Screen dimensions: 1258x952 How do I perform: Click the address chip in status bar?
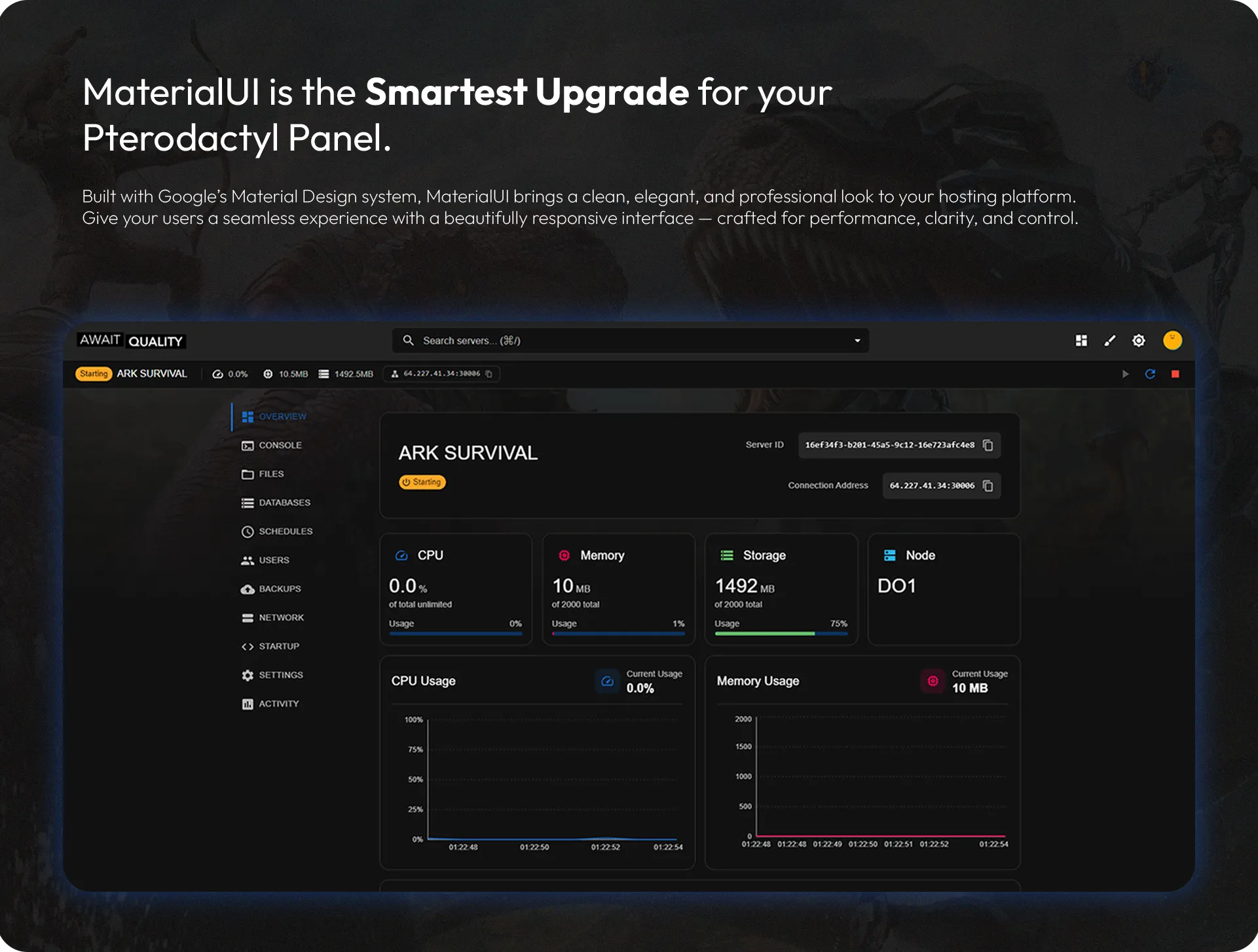click(x=442, y=374)
